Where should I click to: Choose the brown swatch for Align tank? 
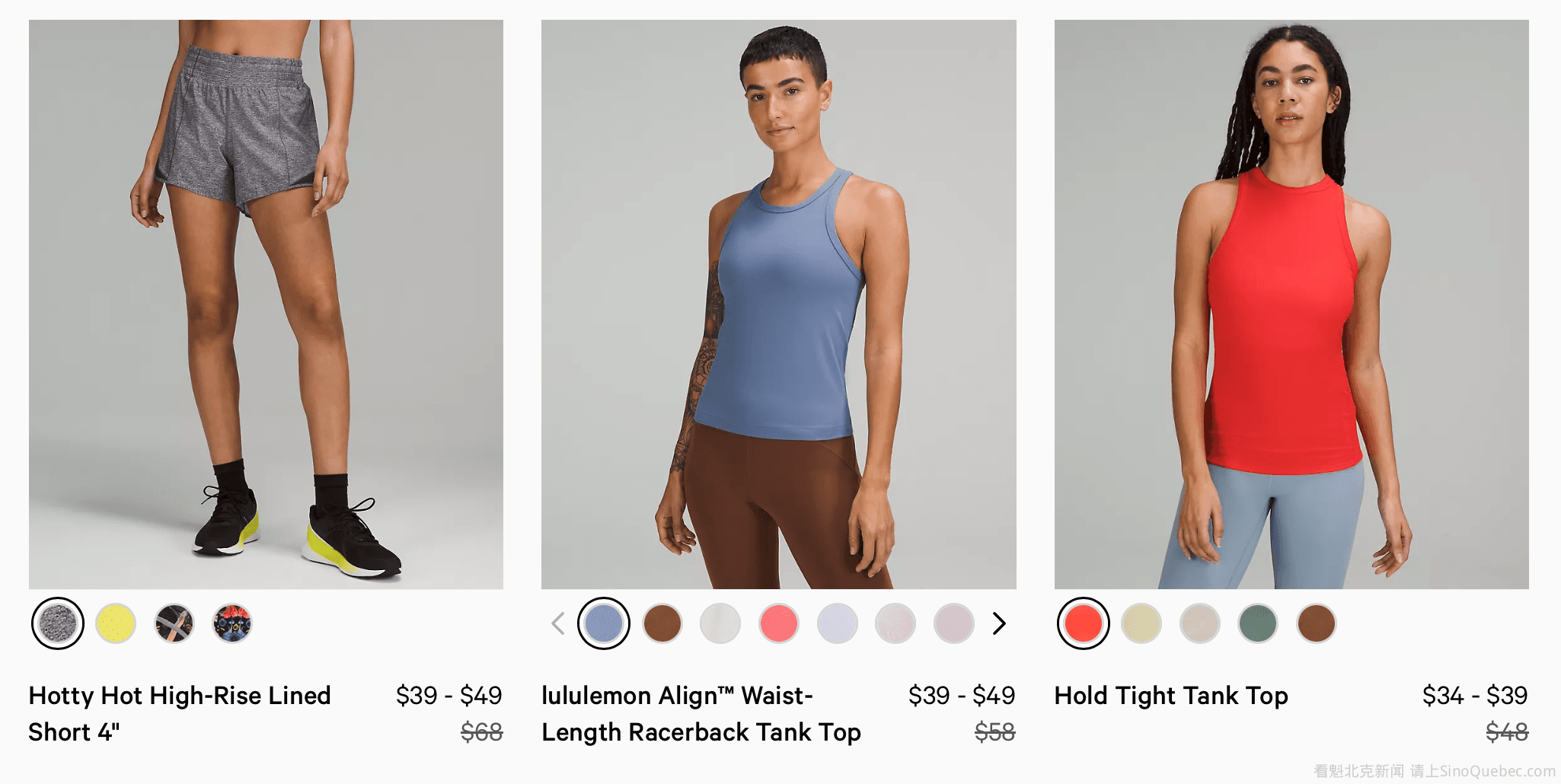coord(662,623)
